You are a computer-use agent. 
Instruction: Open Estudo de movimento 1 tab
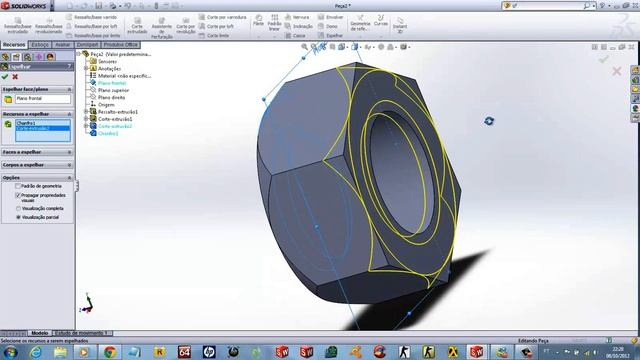point(81,333)
